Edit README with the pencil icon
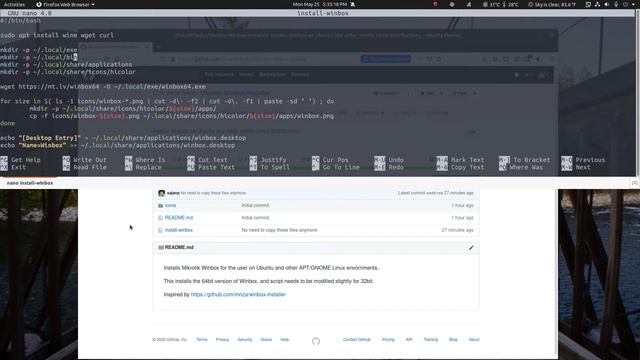 pos(471,247)
